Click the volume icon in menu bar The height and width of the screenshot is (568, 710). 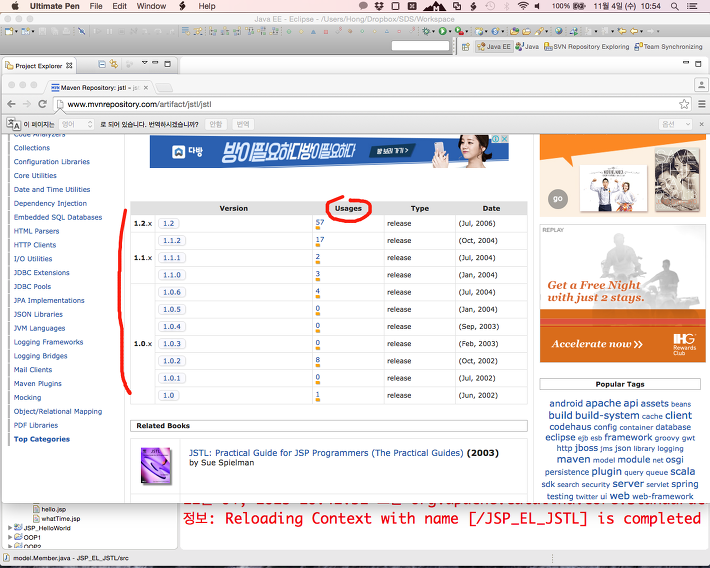pyautogui.click(x=537, y=6)
